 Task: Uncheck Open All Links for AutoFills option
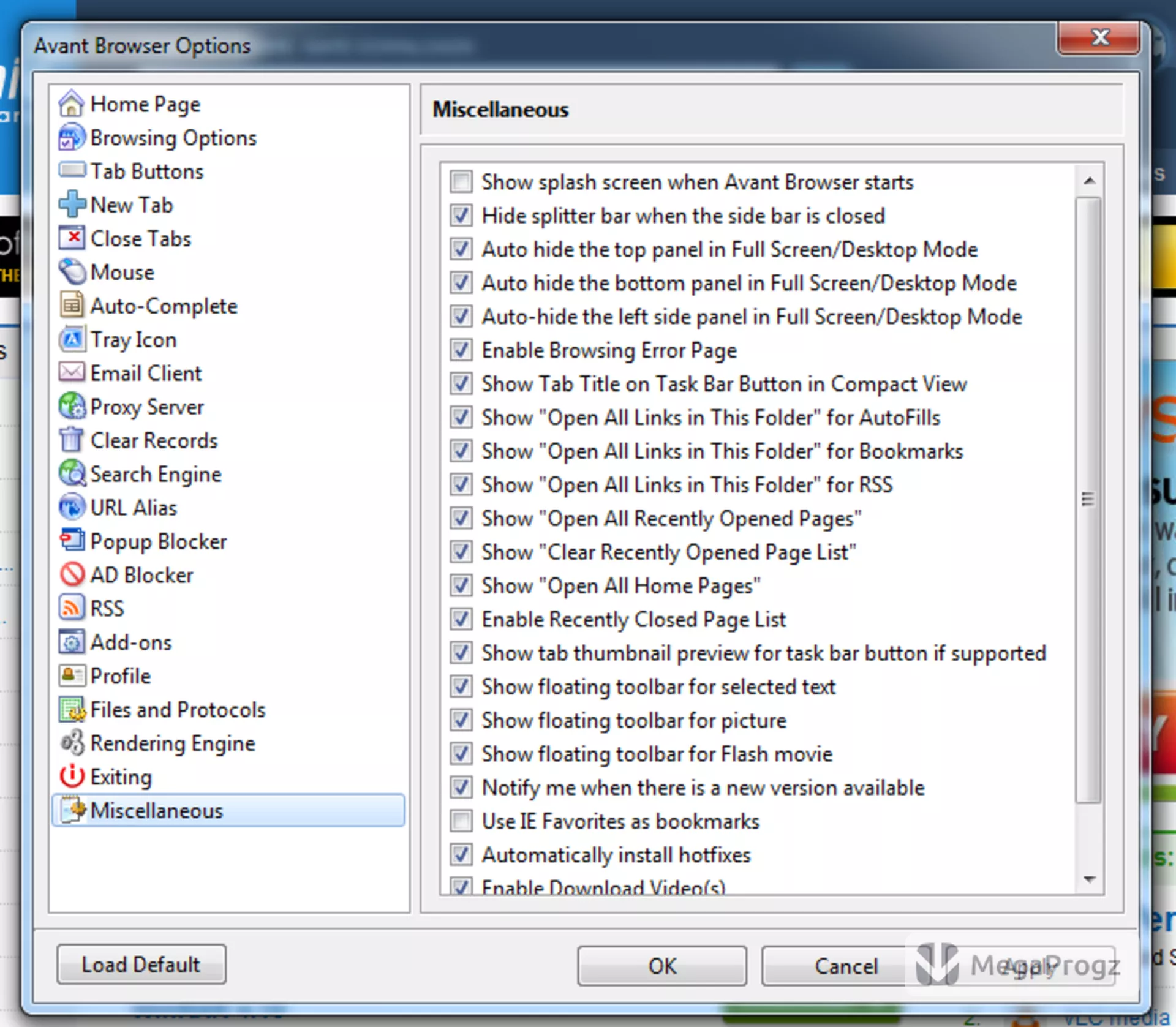[x=461, y=417]
